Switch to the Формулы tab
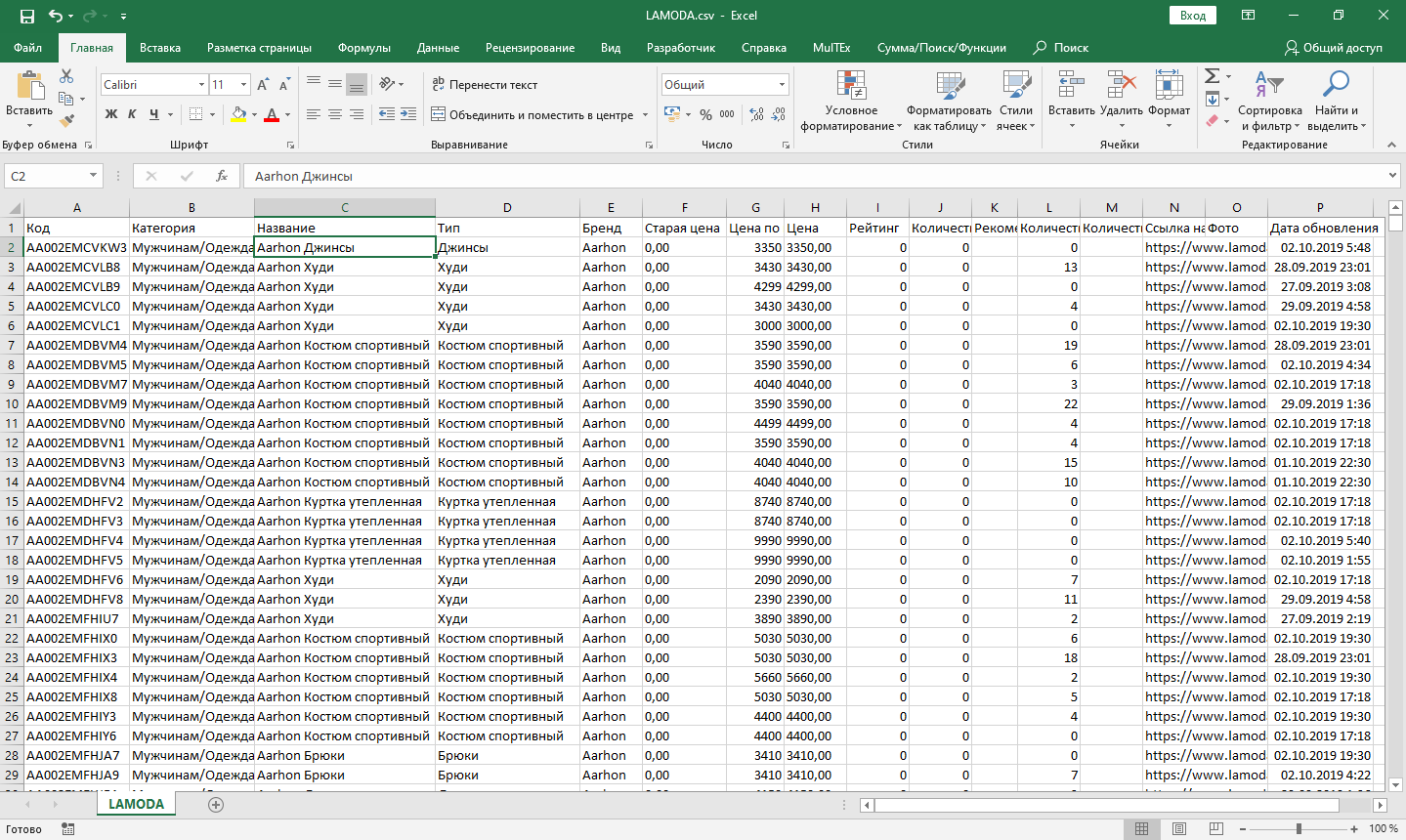Viewport: 1406px width, 840px height. pos(364,47)
